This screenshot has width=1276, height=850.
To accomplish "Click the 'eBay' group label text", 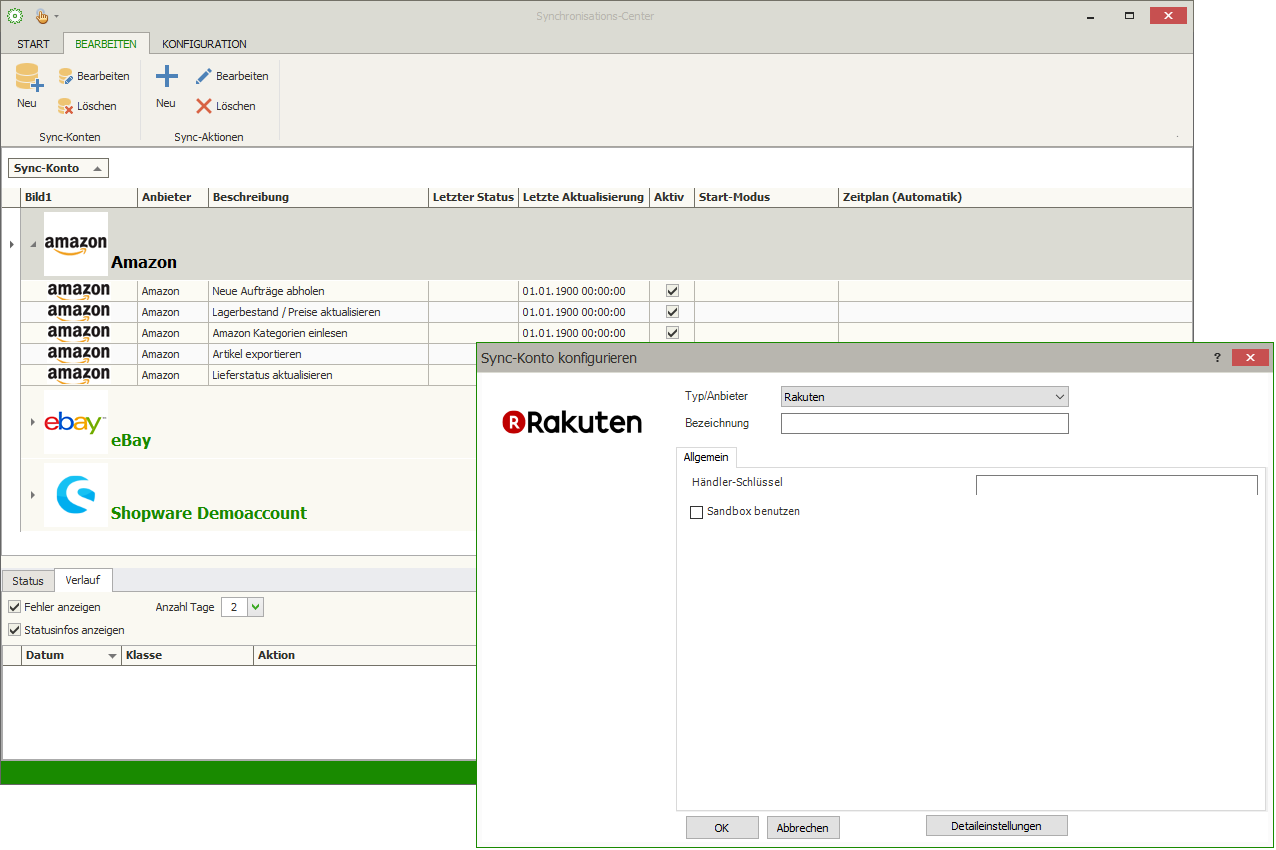I will (131, 440).
